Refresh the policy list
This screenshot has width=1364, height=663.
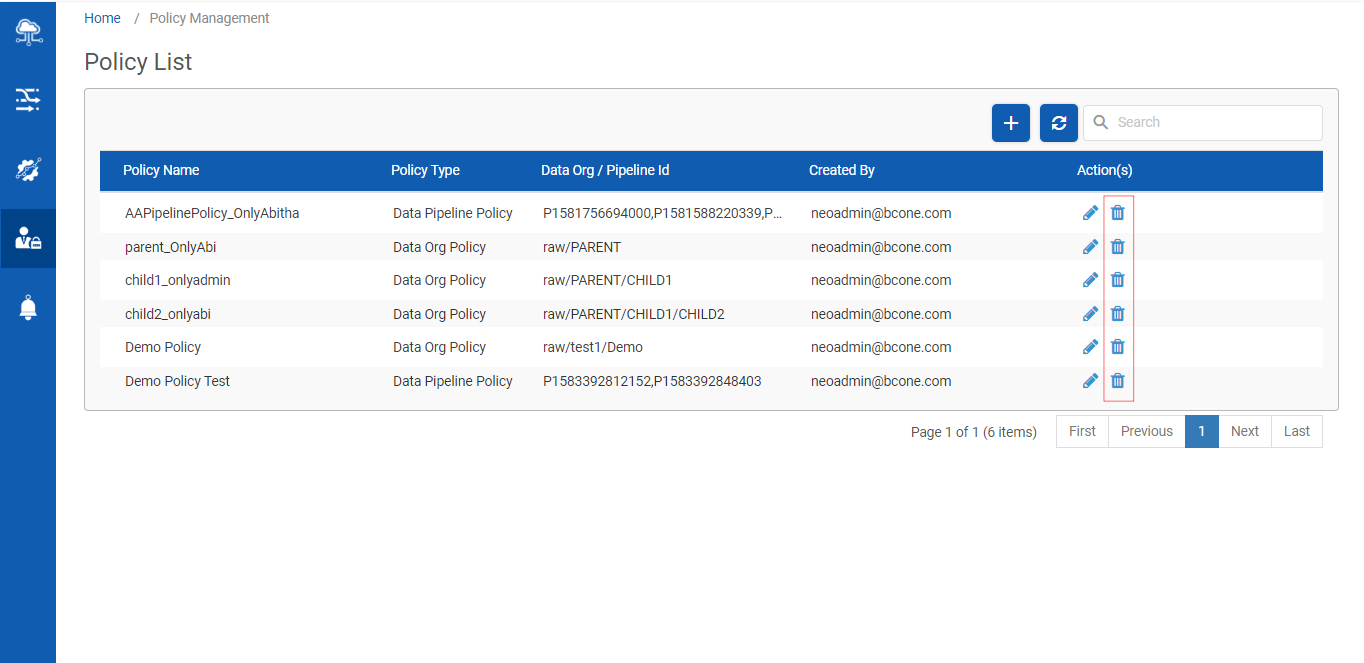[1058, 123]
